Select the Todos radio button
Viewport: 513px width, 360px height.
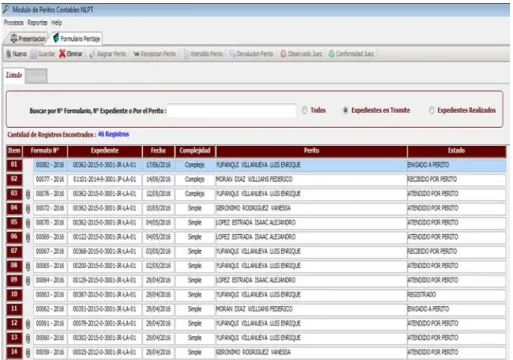305,110
